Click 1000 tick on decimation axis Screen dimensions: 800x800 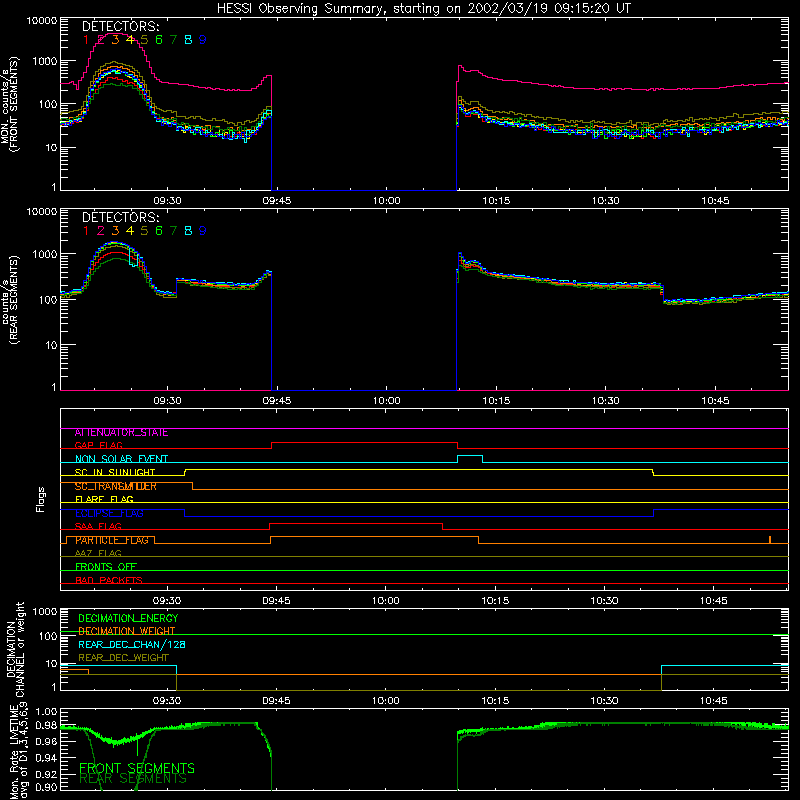point(45,612)
